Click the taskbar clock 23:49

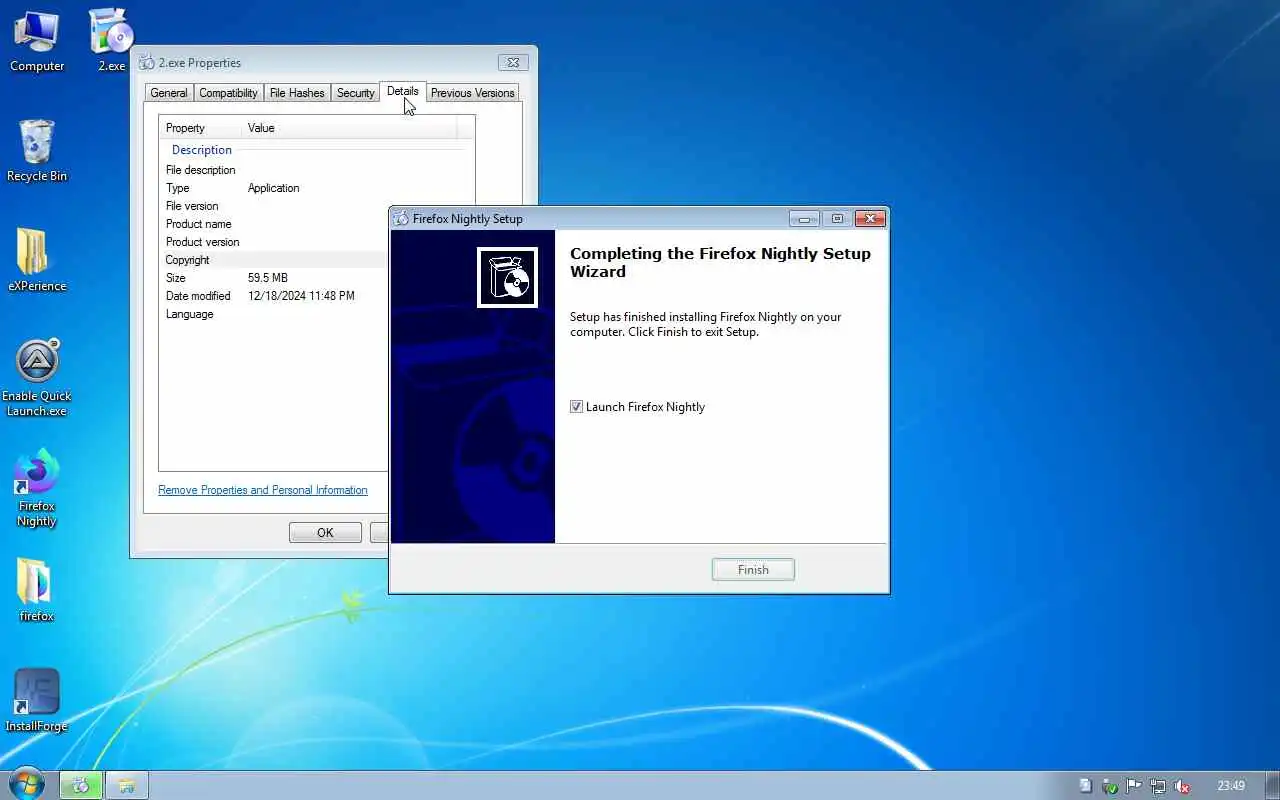coord(1231,786)
